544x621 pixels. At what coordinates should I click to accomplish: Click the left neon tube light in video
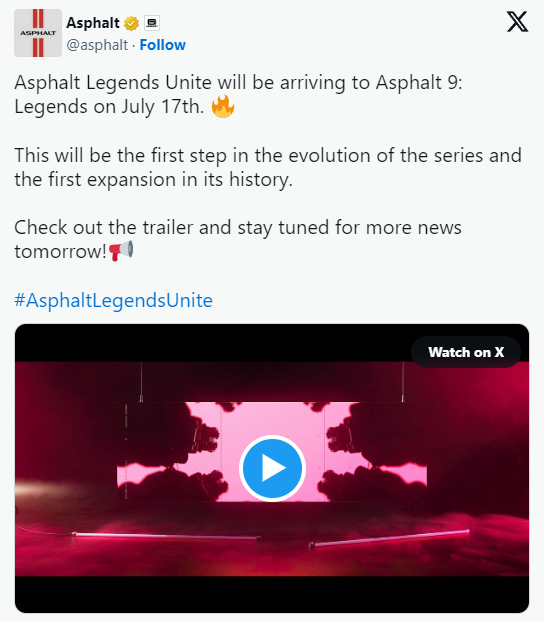pyautogui.click(x=166, y=536)
